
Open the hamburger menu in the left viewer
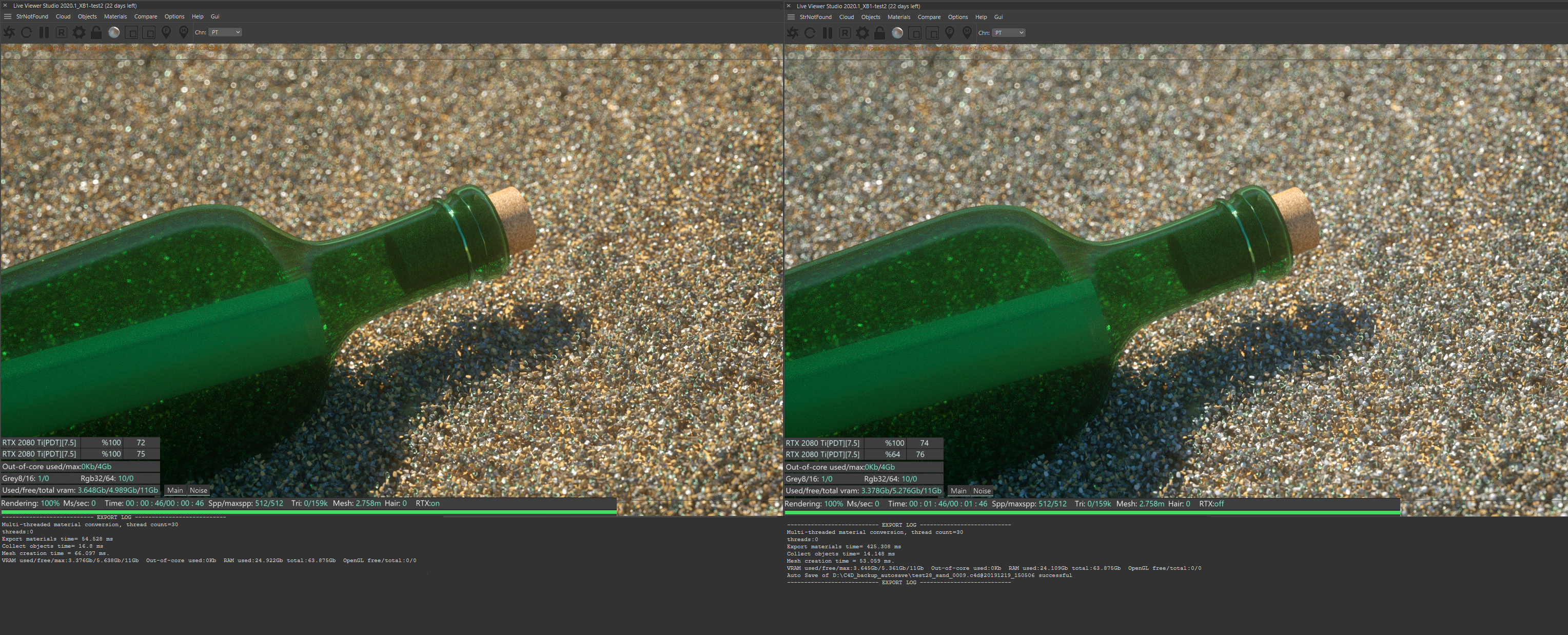point(7,16)
